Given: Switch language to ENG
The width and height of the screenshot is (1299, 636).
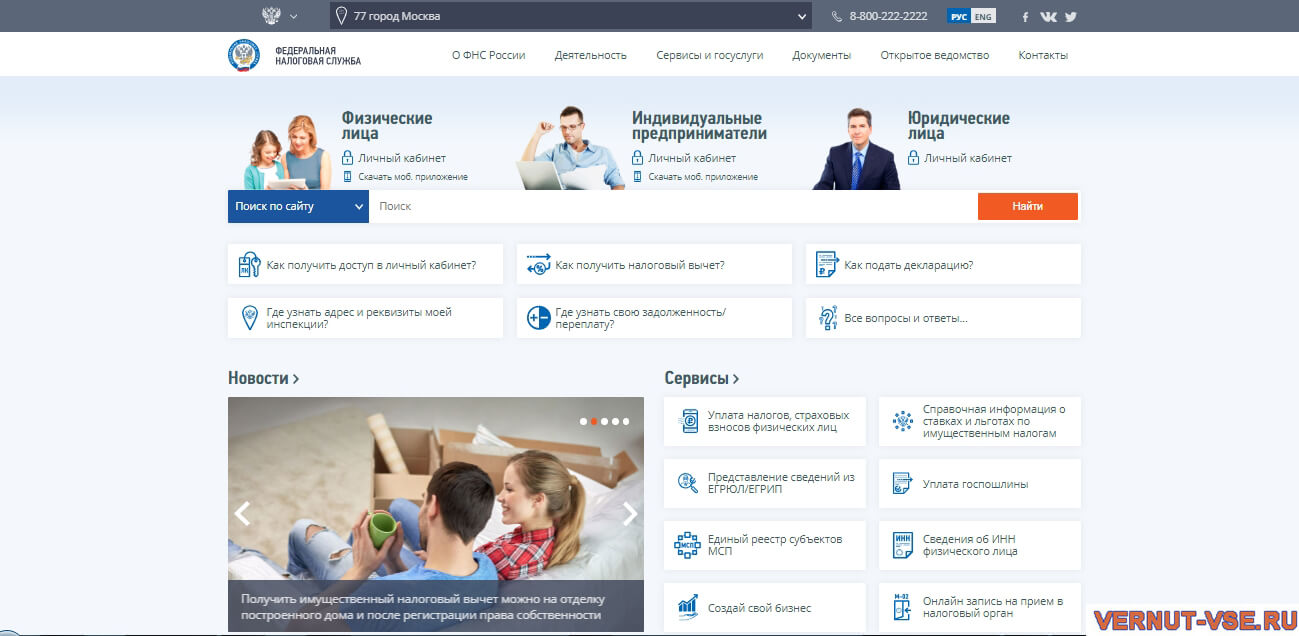Looking at the screenshot, I should click(x=984, y=16).
